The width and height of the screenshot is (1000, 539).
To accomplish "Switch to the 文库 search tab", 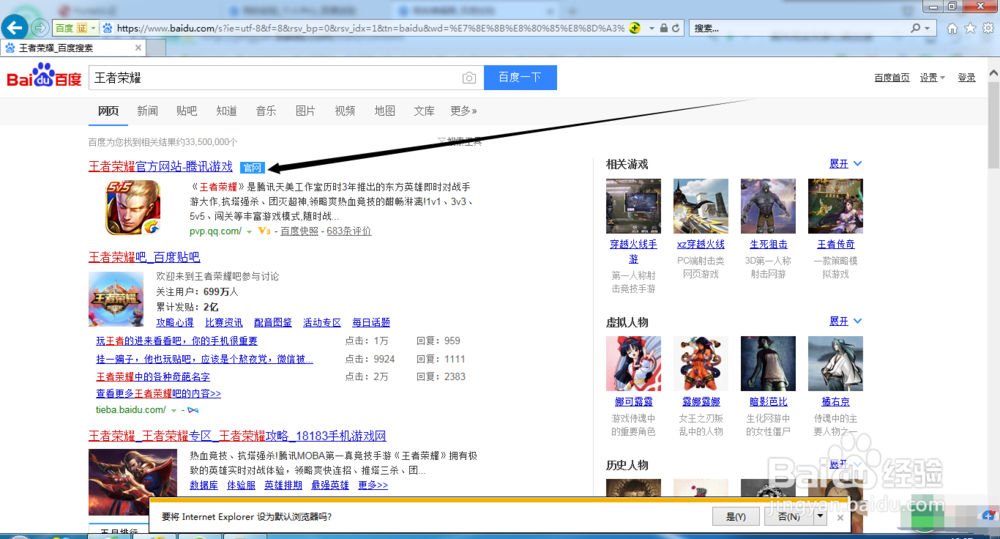I will point(424,111).
